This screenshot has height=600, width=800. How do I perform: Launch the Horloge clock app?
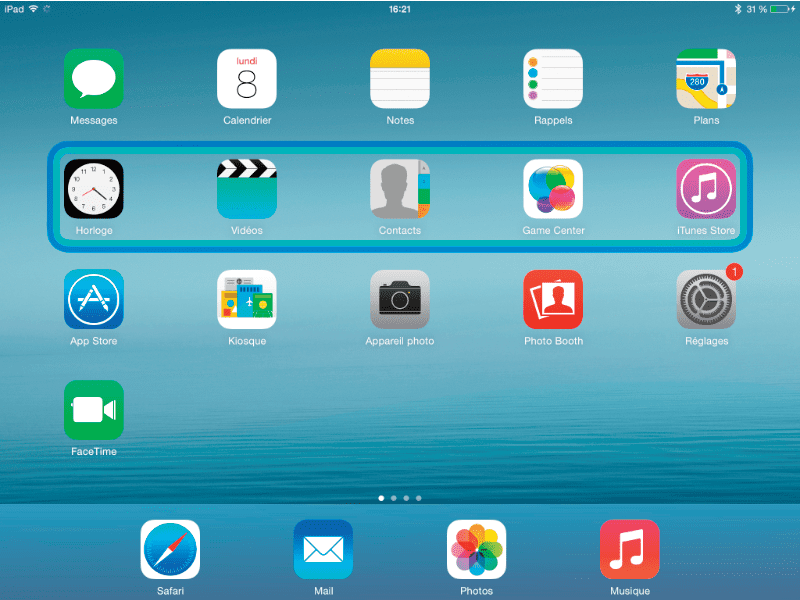(x=93, y=189)
